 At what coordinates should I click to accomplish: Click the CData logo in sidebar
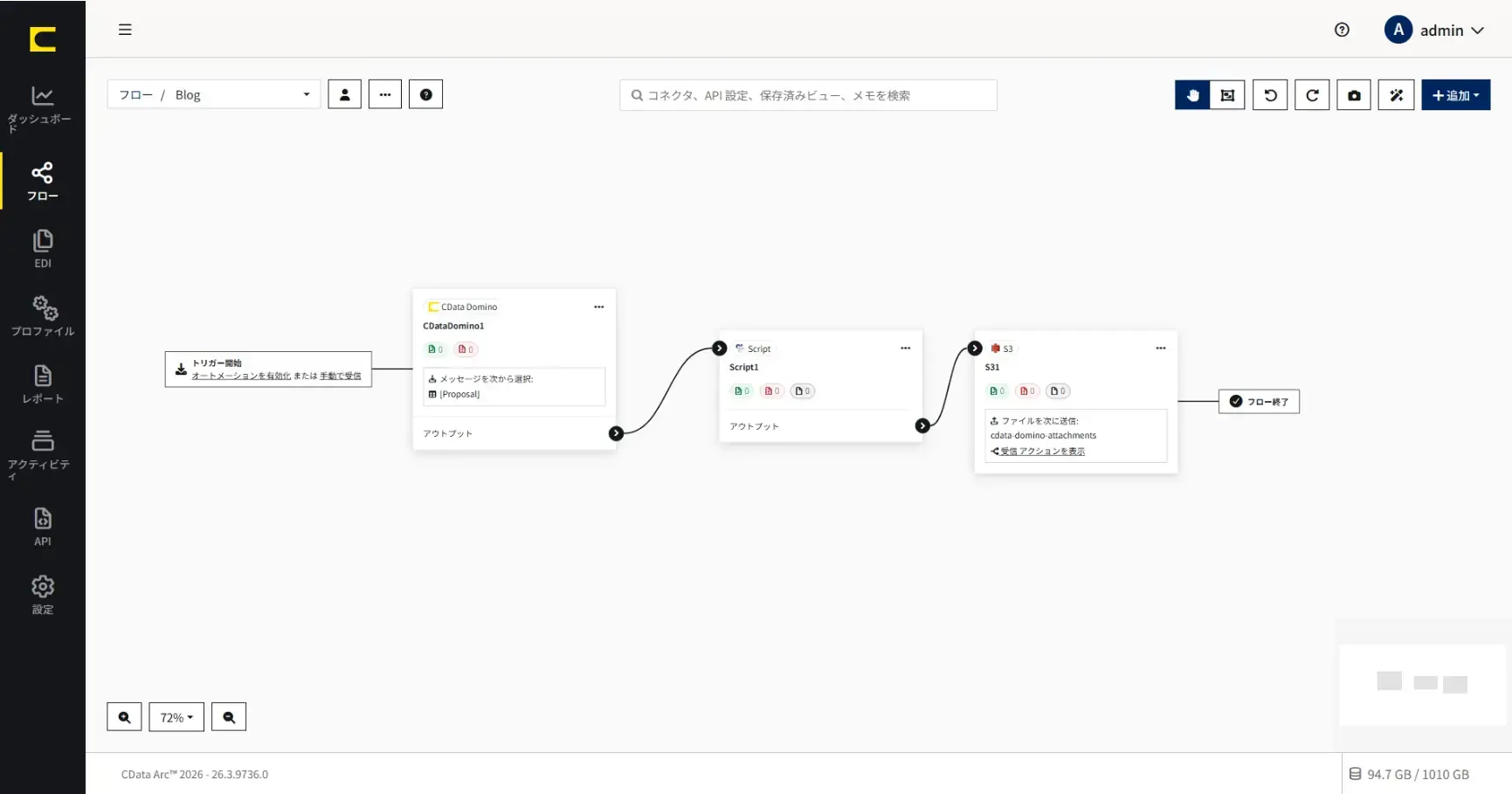[x=42, y=39]
